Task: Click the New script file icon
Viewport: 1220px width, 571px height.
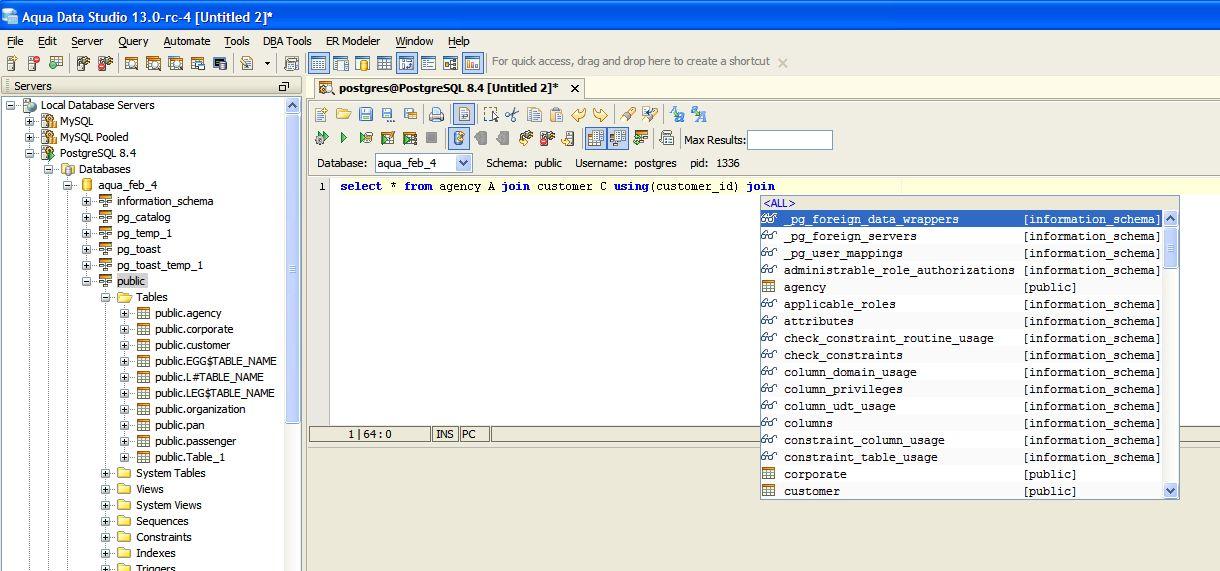Action: pyautogui.click(x=320, y=114)
